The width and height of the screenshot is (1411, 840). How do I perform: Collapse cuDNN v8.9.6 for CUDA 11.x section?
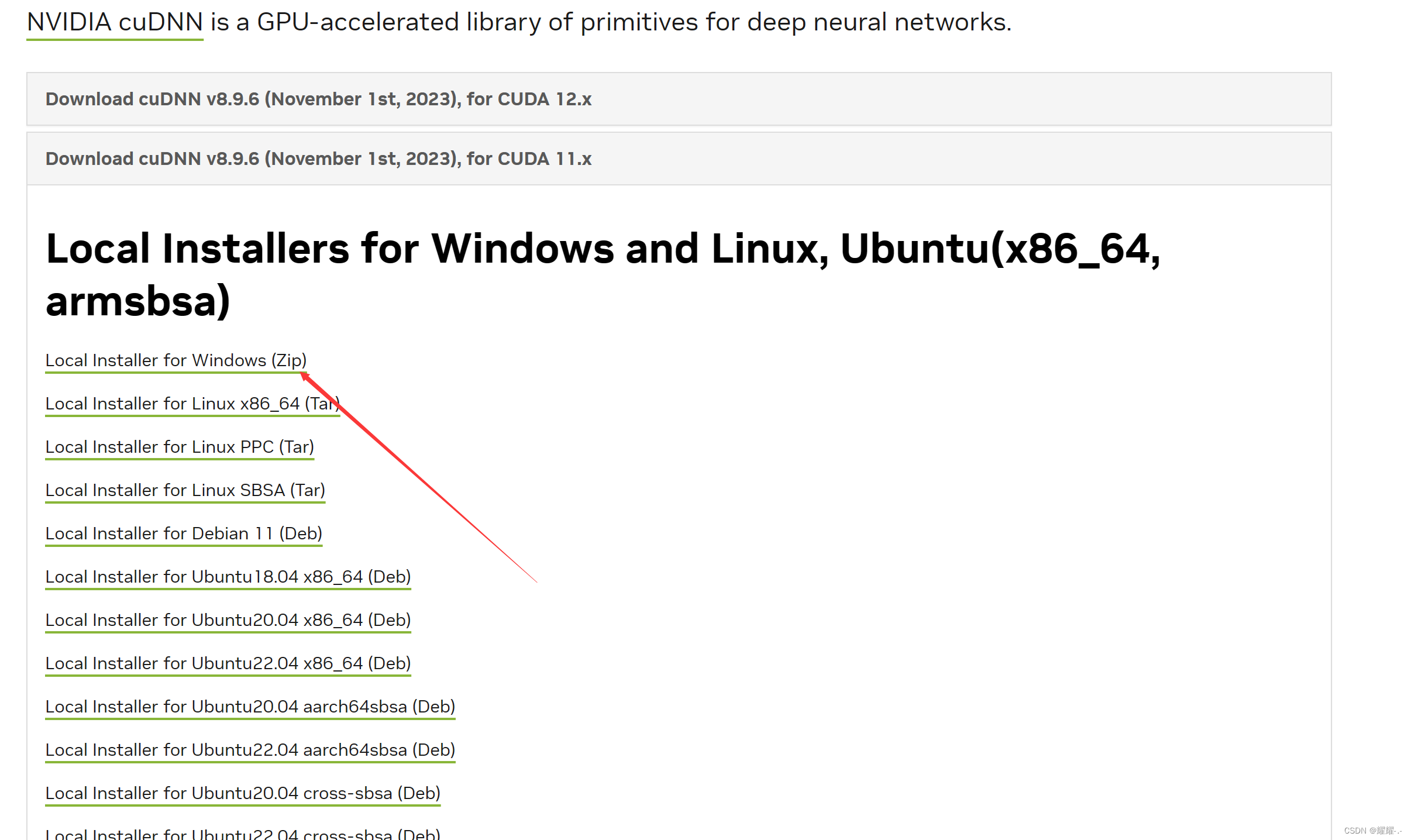click(x=319, y=159)
